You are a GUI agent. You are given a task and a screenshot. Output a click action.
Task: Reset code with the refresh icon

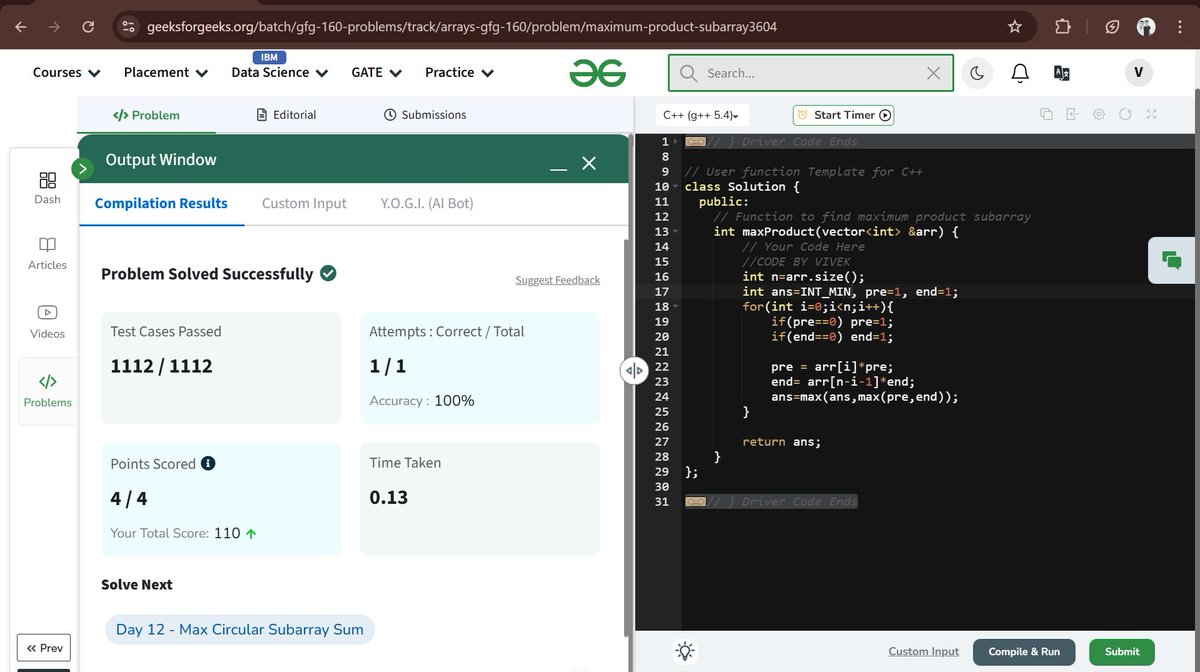tap(1125, 115)
